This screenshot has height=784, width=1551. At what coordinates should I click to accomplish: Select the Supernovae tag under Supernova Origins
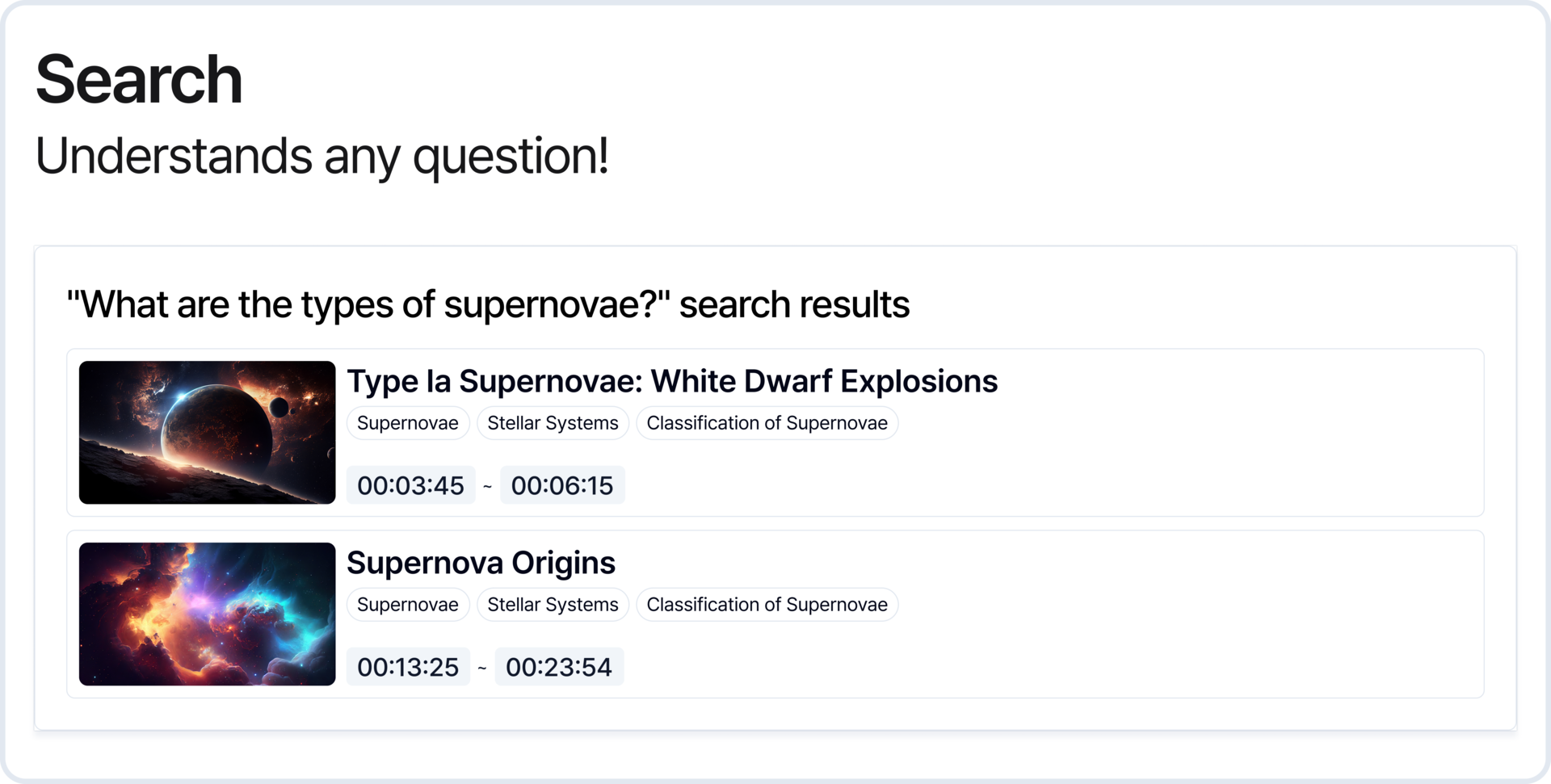(x=407, y=605)
